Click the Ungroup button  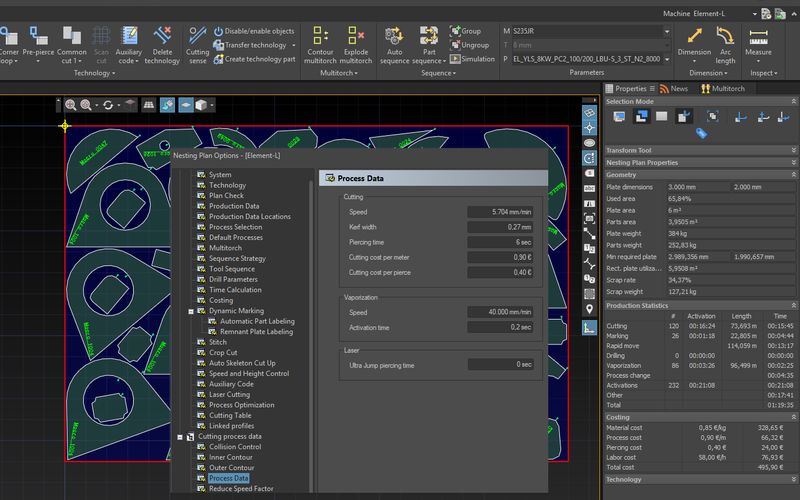click(x=469, y=45)
